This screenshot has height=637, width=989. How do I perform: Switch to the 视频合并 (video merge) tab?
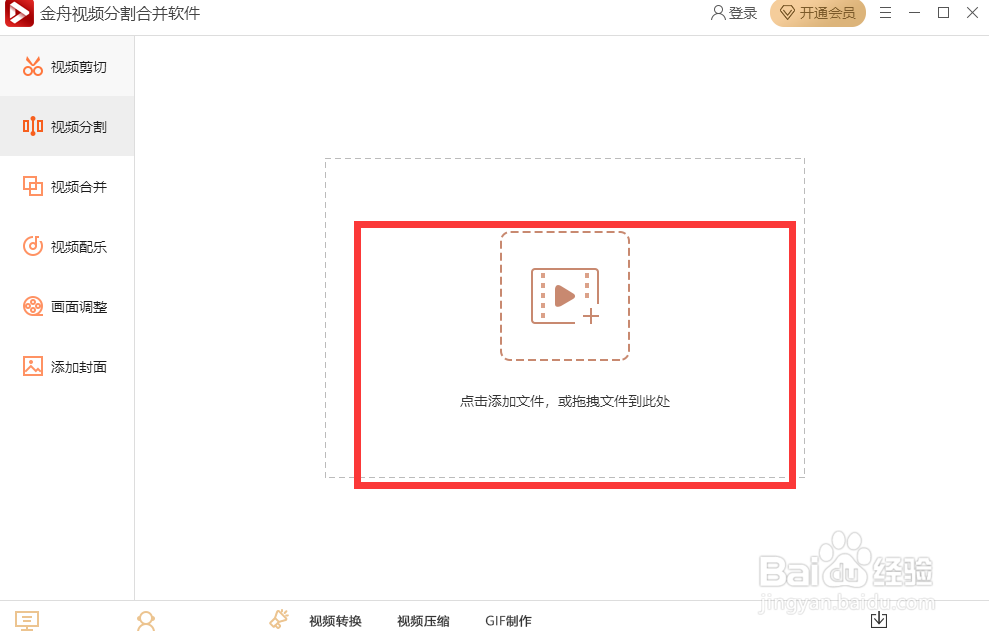[67, 186]
